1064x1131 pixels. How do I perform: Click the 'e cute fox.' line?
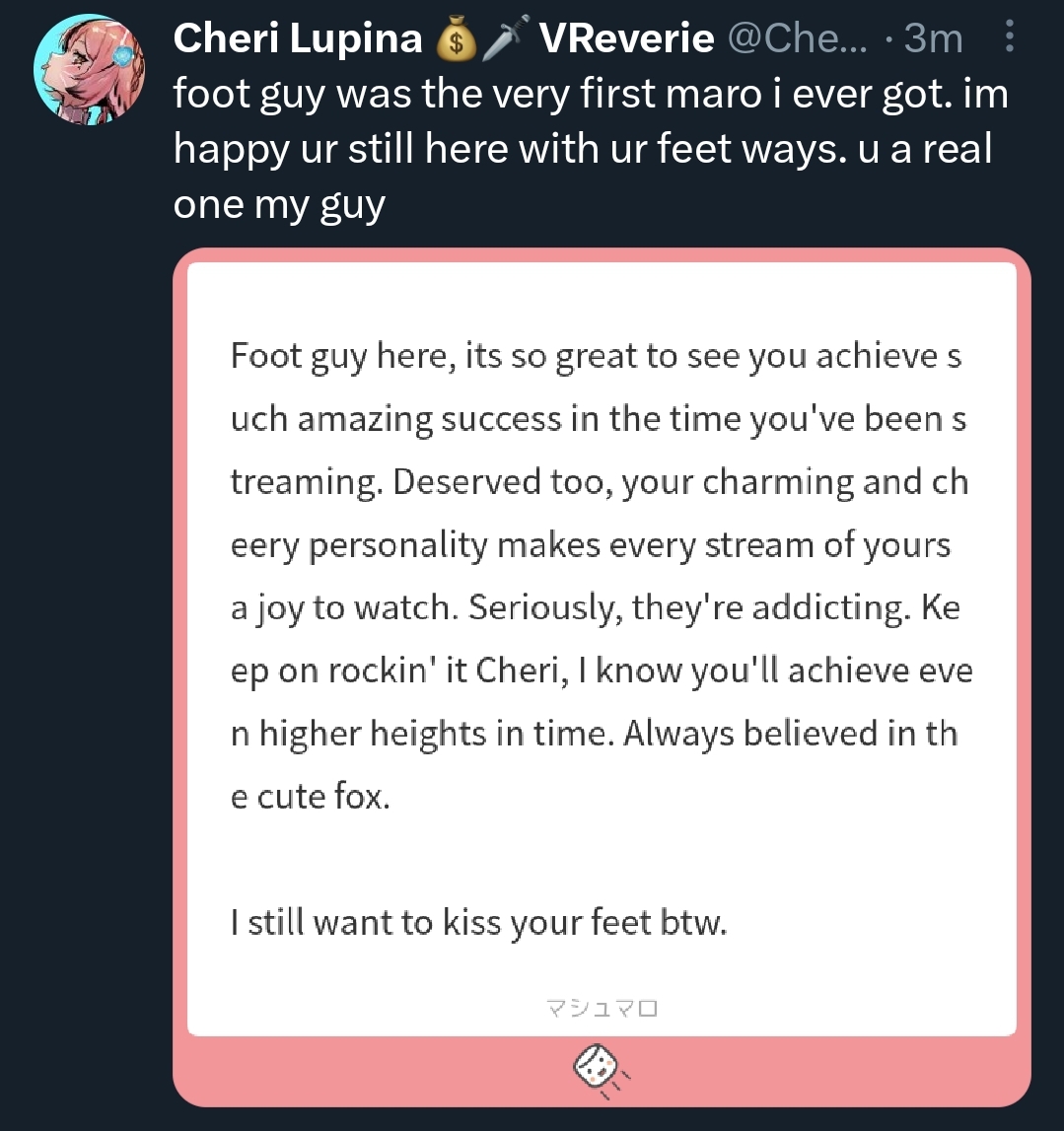coord(311,797)
